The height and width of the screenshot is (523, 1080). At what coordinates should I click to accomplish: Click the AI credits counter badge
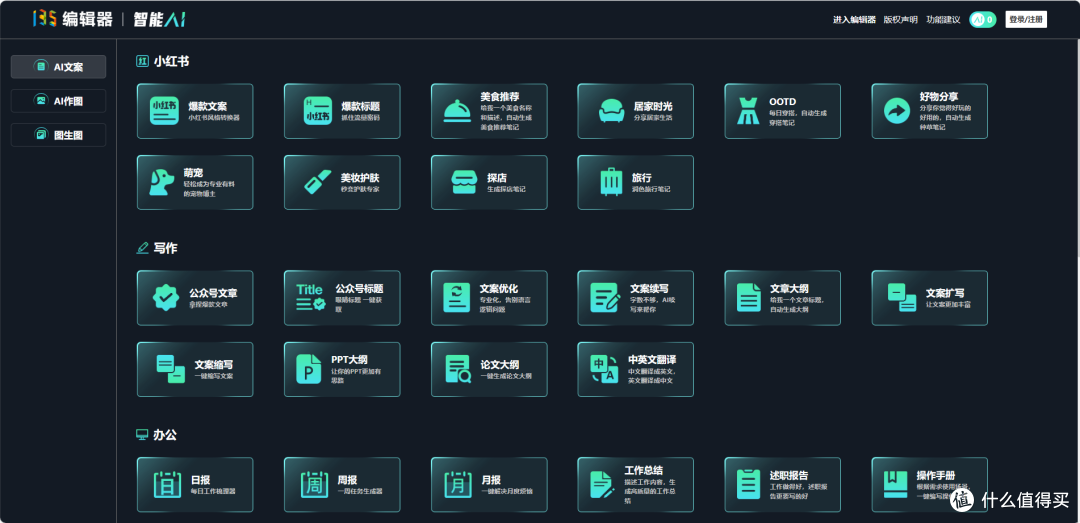[x=982, y=19]
